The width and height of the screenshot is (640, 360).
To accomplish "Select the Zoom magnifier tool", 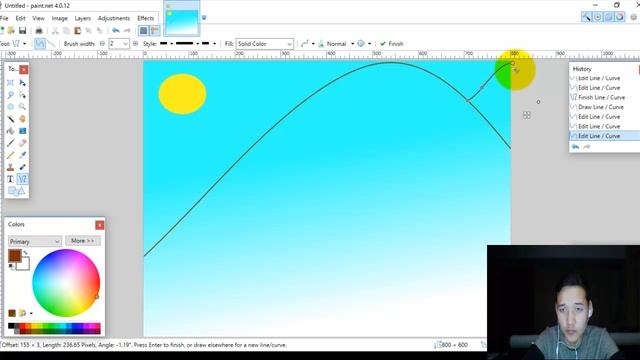I will [22, 107].
